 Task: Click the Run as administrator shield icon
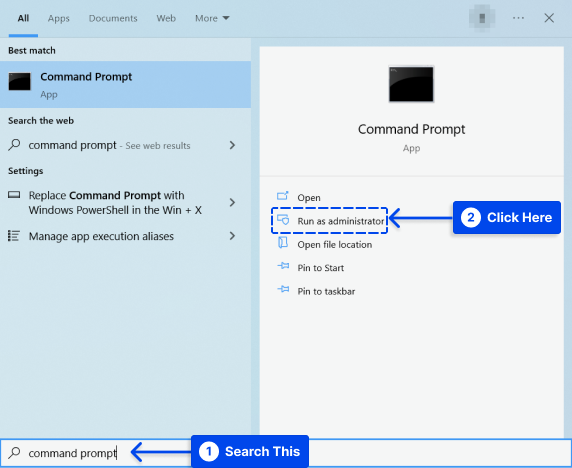click(283, 220)
